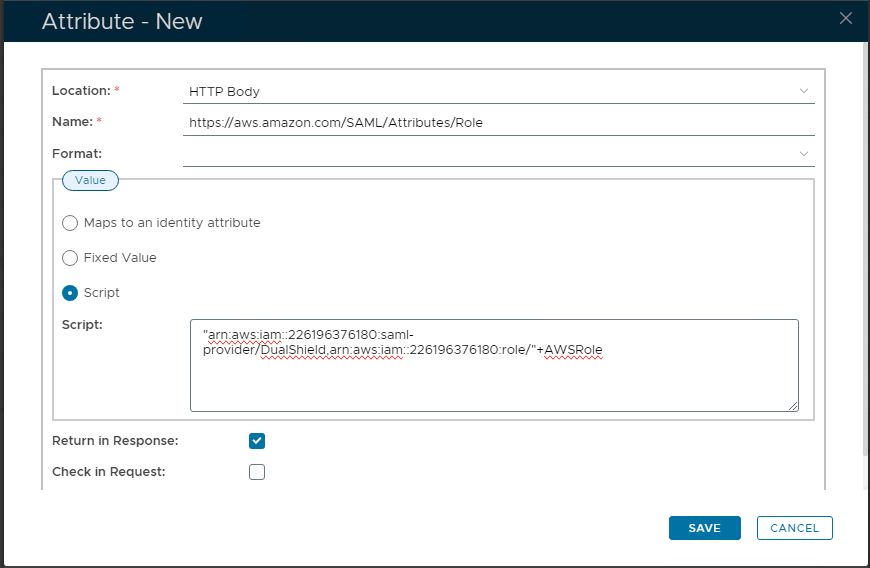The height and width of the screenshot is (568, 870).
Task: Choose the Fixed Value radio button
Action: click(70, 258)
